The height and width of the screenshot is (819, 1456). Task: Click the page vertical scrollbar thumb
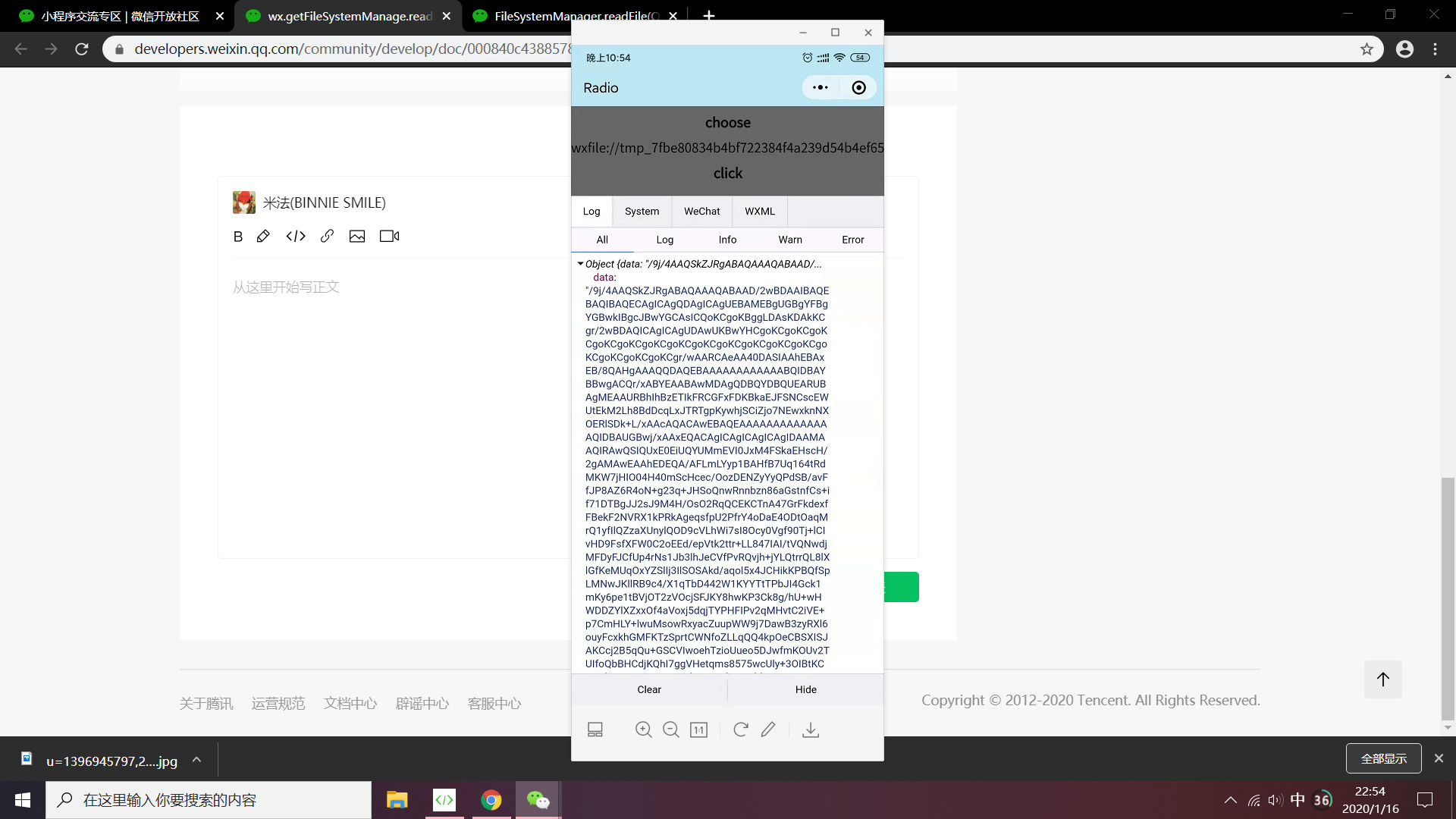pos(1448,599)
